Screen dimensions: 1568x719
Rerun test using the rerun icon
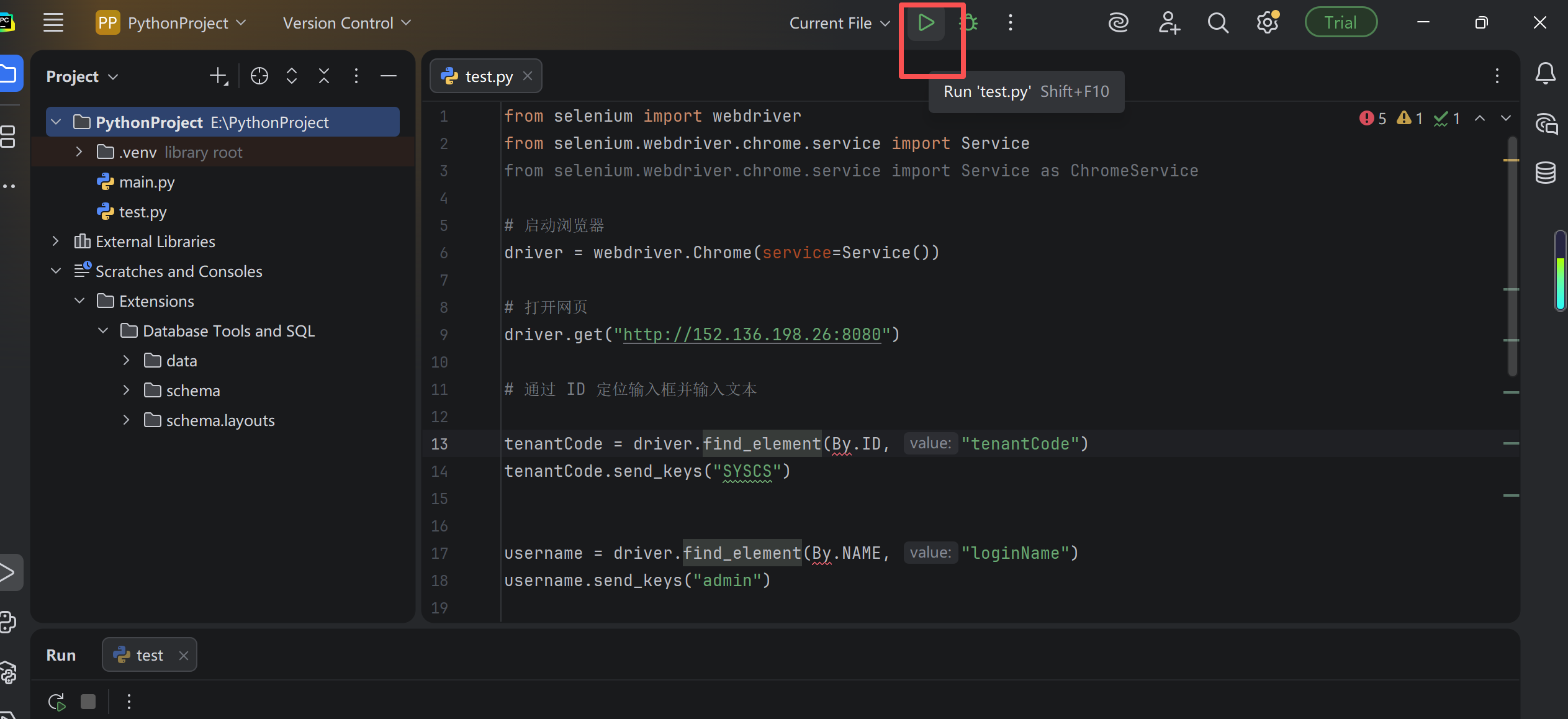click(x=56, y=702)
